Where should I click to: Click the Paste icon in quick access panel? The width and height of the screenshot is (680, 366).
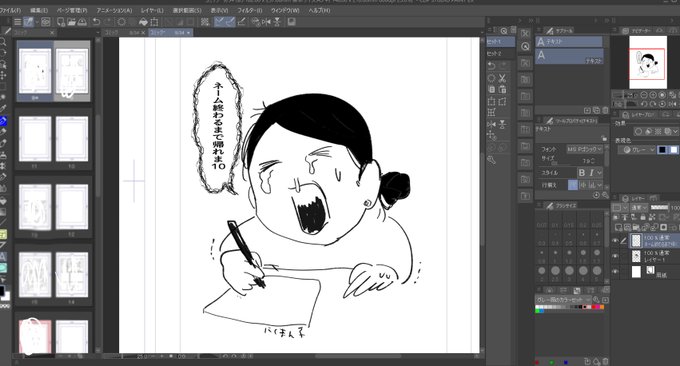(502, 90)
